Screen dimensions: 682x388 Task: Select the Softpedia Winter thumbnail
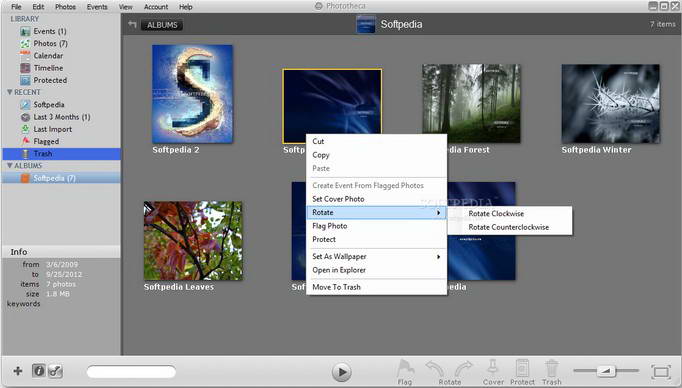pyautogui.click(x=611, y=104)
